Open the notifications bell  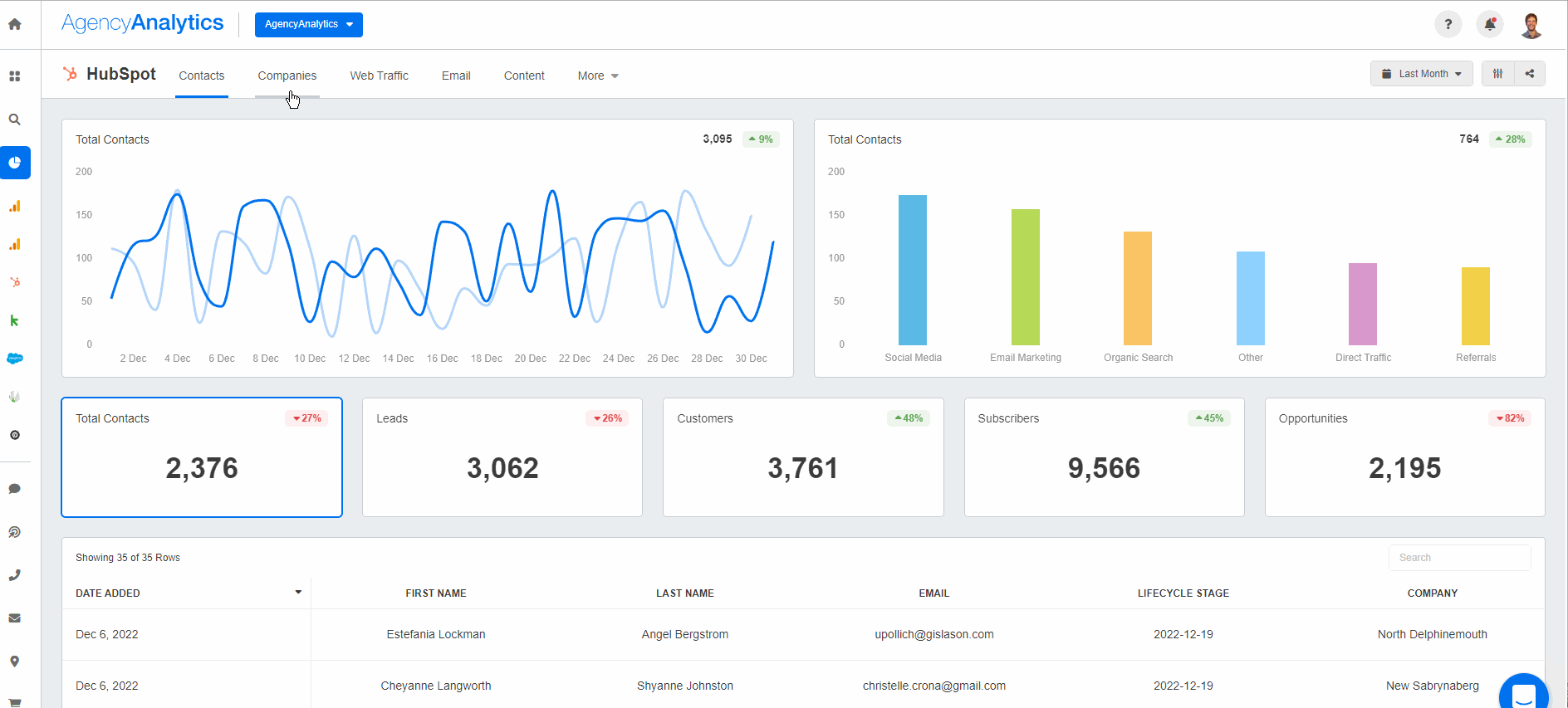[1490, 24]
